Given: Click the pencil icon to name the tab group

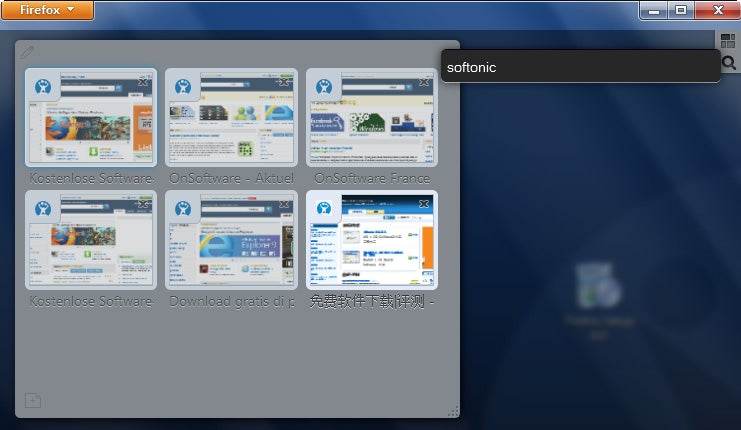Looking at the screenshot, I should pos(27,52).
